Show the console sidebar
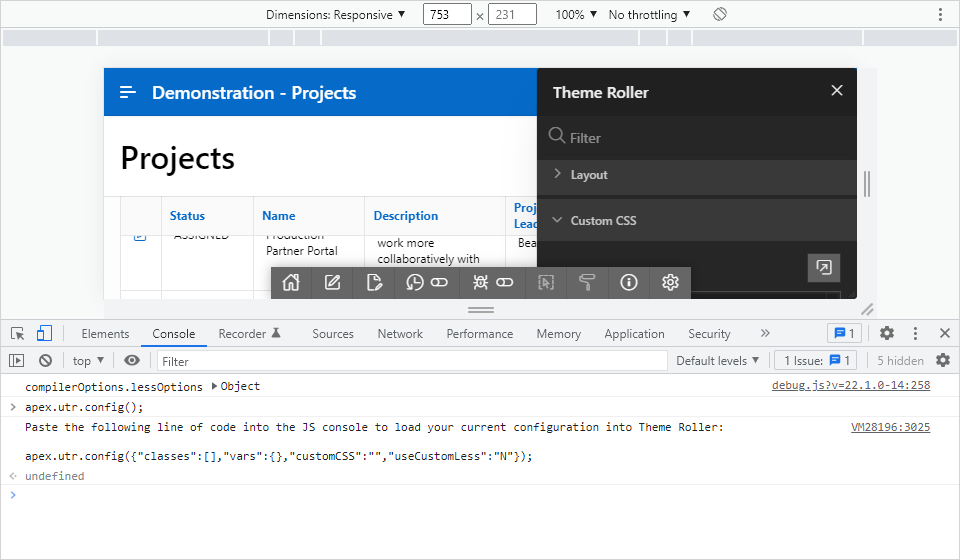Screen dimensions: 960x560 17,360
